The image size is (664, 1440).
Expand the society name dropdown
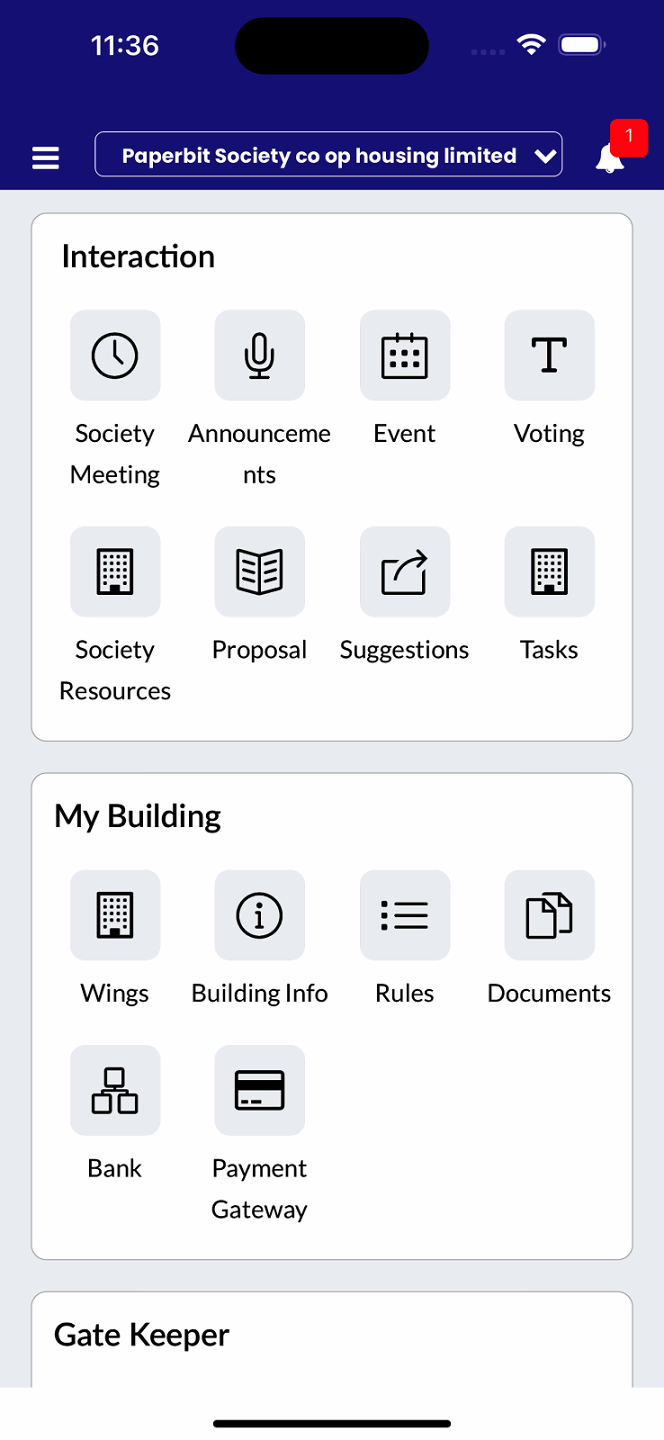328,154
